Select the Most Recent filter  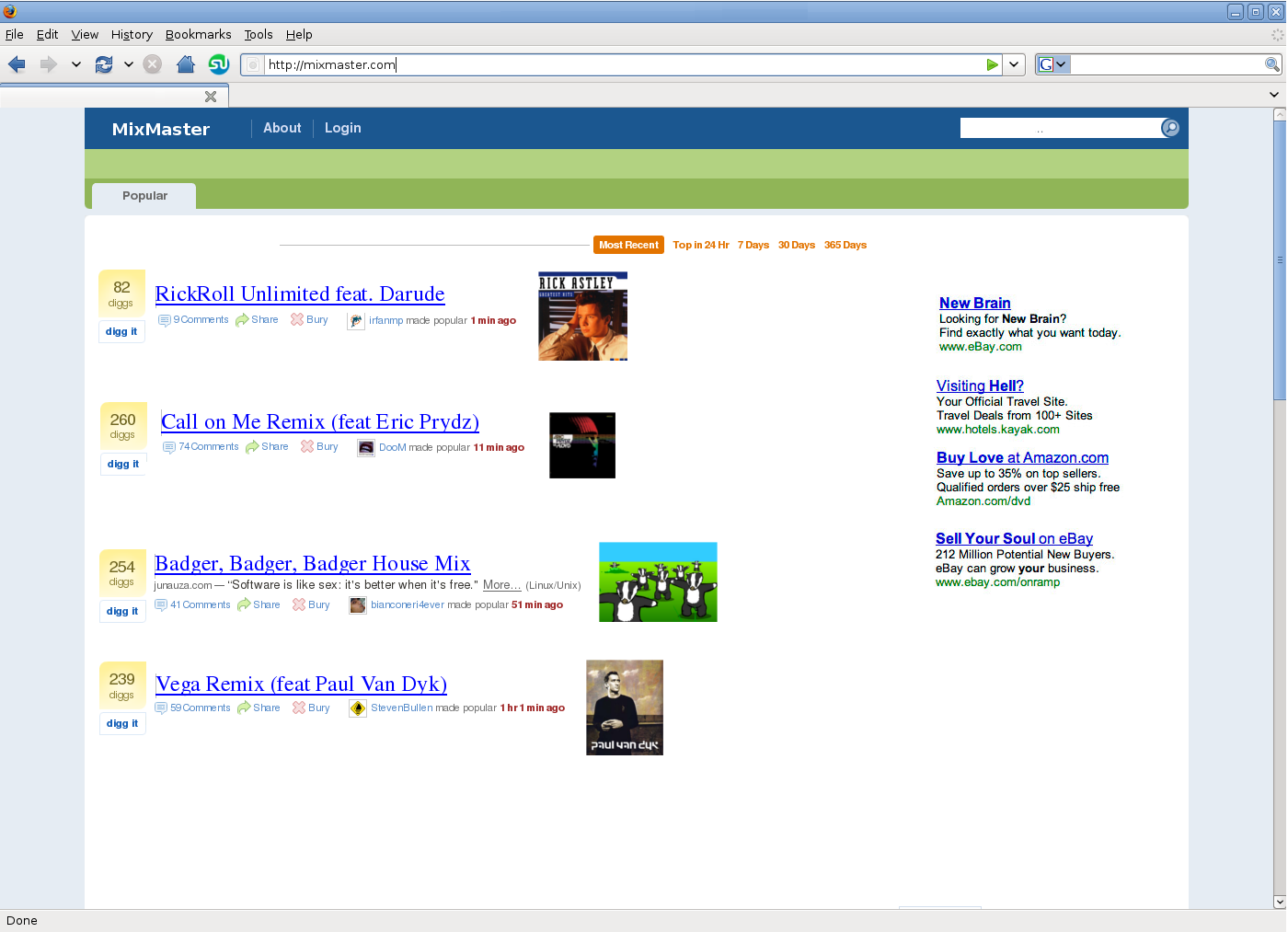[x=628, y=245]
